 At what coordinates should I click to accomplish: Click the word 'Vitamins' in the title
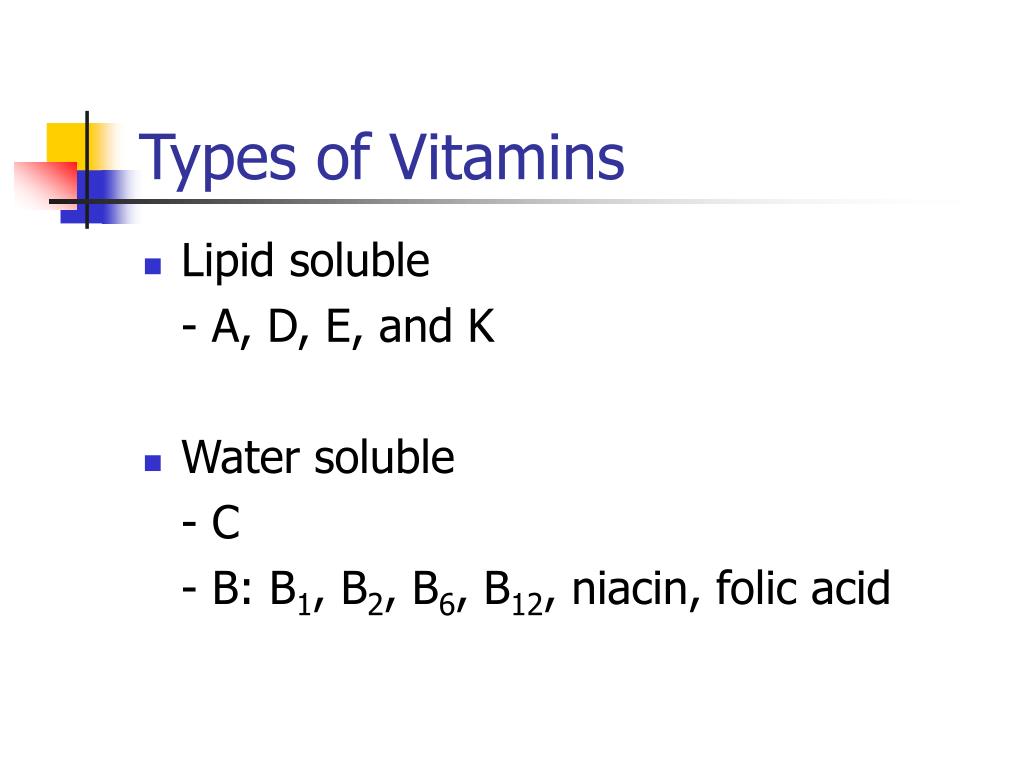tap(507, 157)
